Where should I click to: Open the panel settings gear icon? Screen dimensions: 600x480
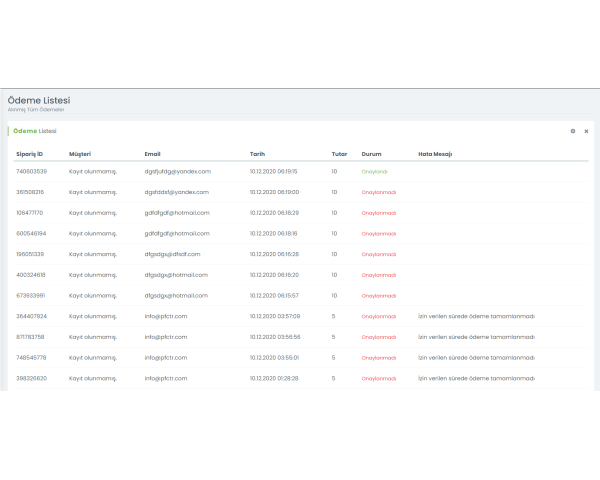(573, 131)
